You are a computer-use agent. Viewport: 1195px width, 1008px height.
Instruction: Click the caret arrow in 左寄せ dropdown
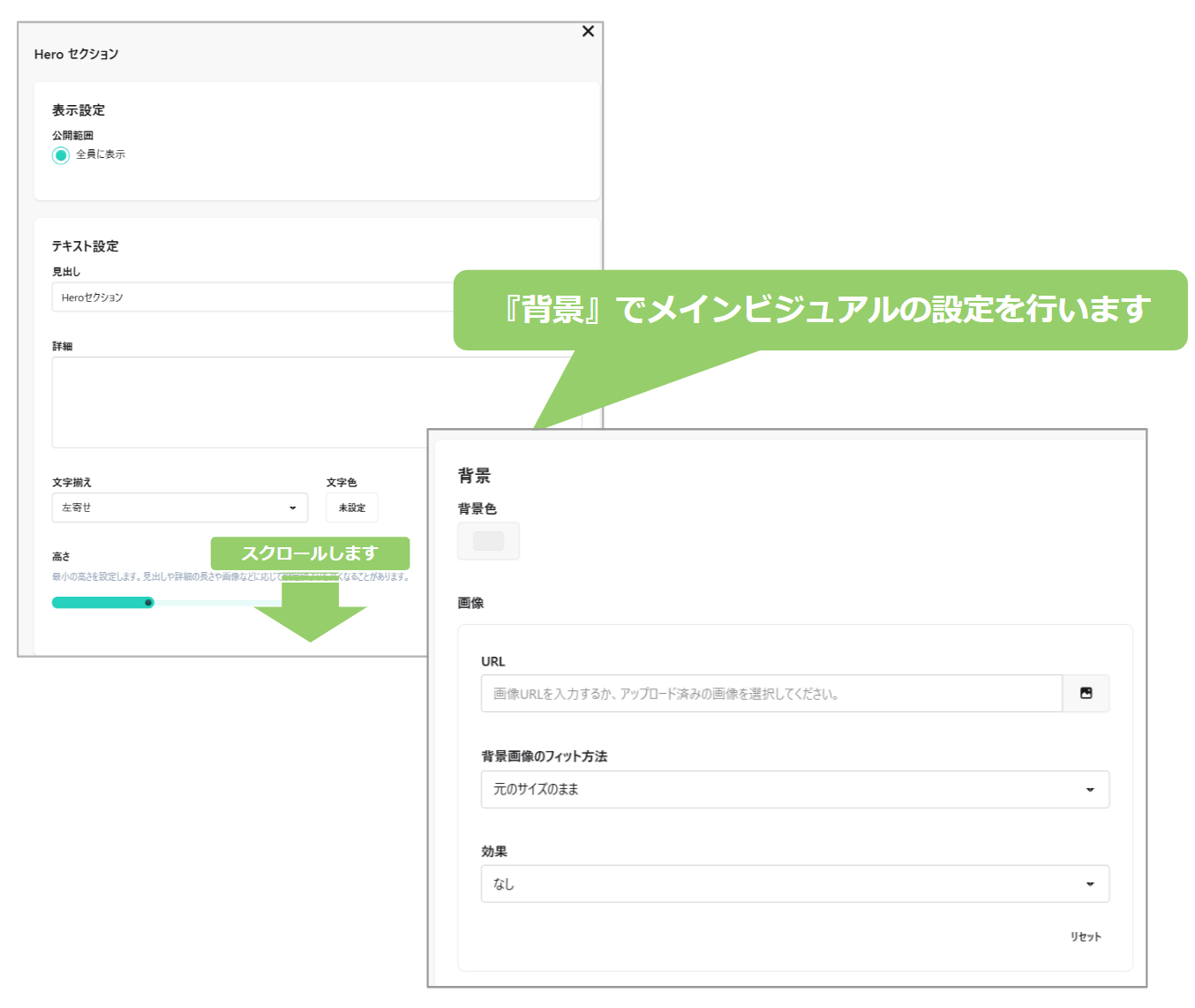point(293,508)
